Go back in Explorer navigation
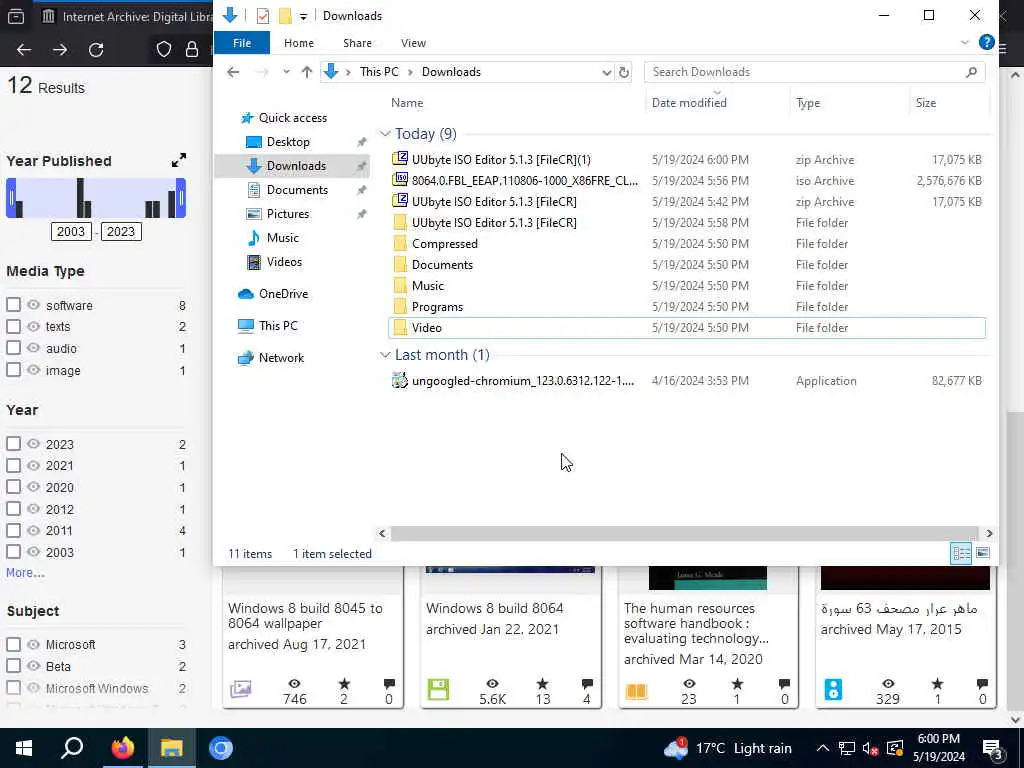Image resolution: width=1024 pixels, height=768 pixels. (x=233, y=72)
